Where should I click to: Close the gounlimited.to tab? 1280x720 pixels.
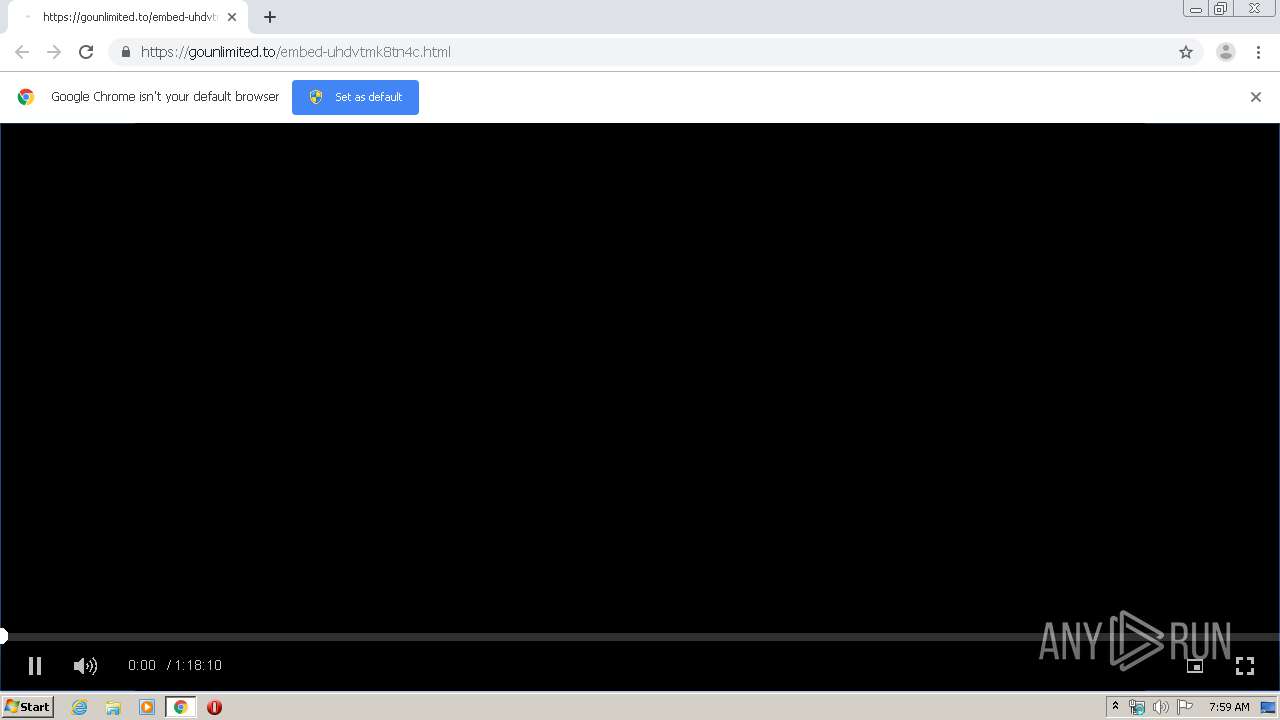(232, 17)
